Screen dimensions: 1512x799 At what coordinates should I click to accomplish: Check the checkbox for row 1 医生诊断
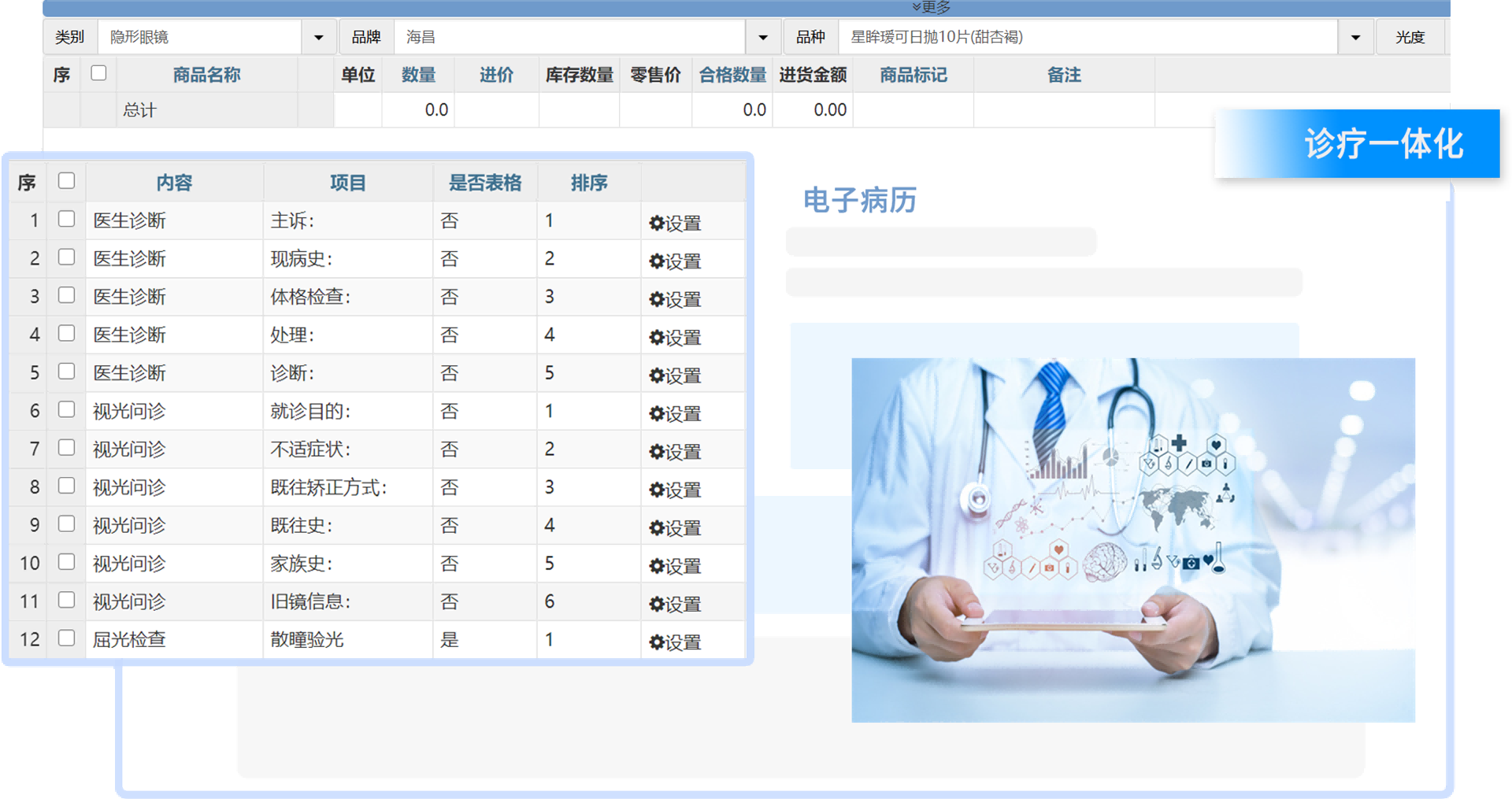click(66, 219)
